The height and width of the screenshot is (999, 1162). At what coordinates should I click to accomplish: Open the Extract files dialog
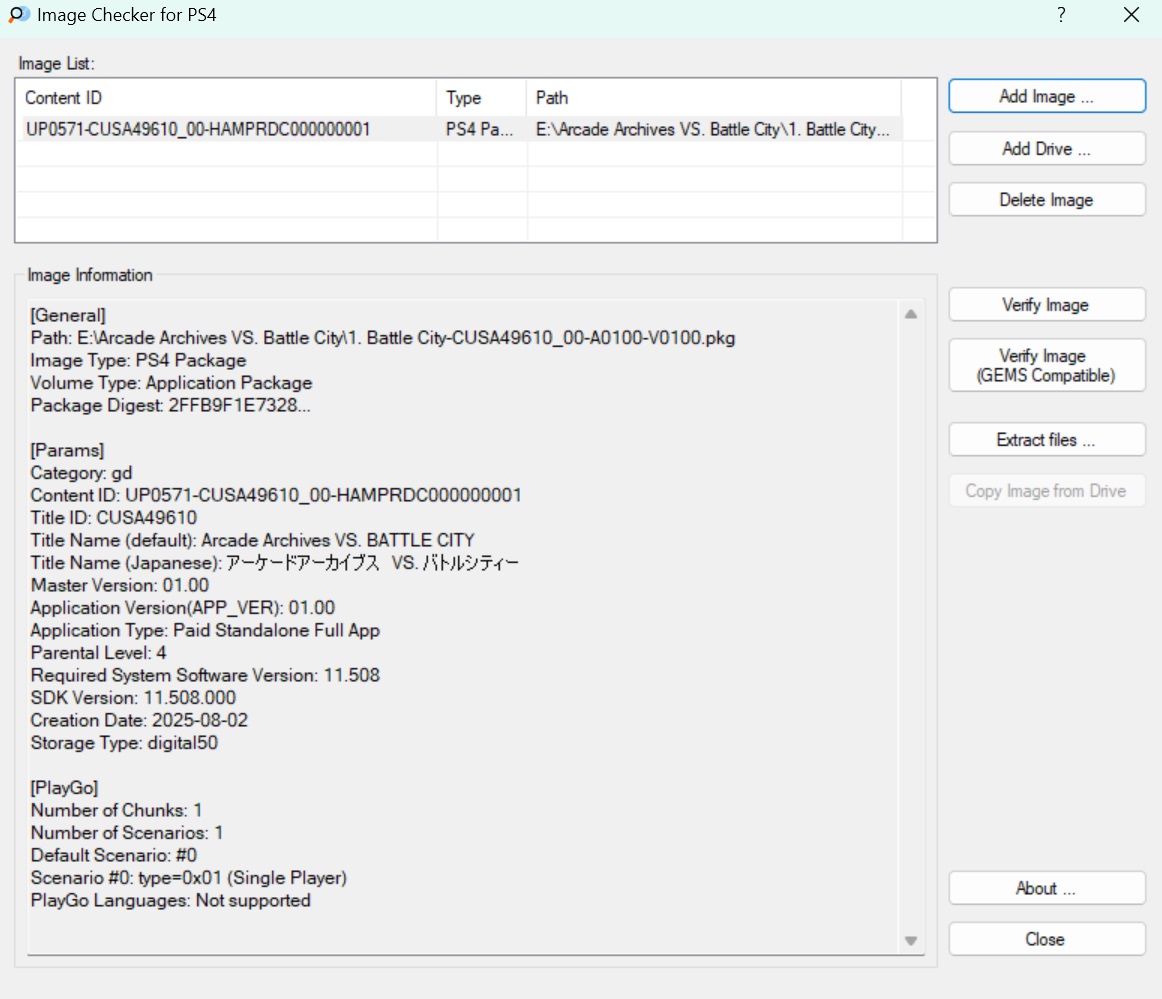pos(1046,440)
